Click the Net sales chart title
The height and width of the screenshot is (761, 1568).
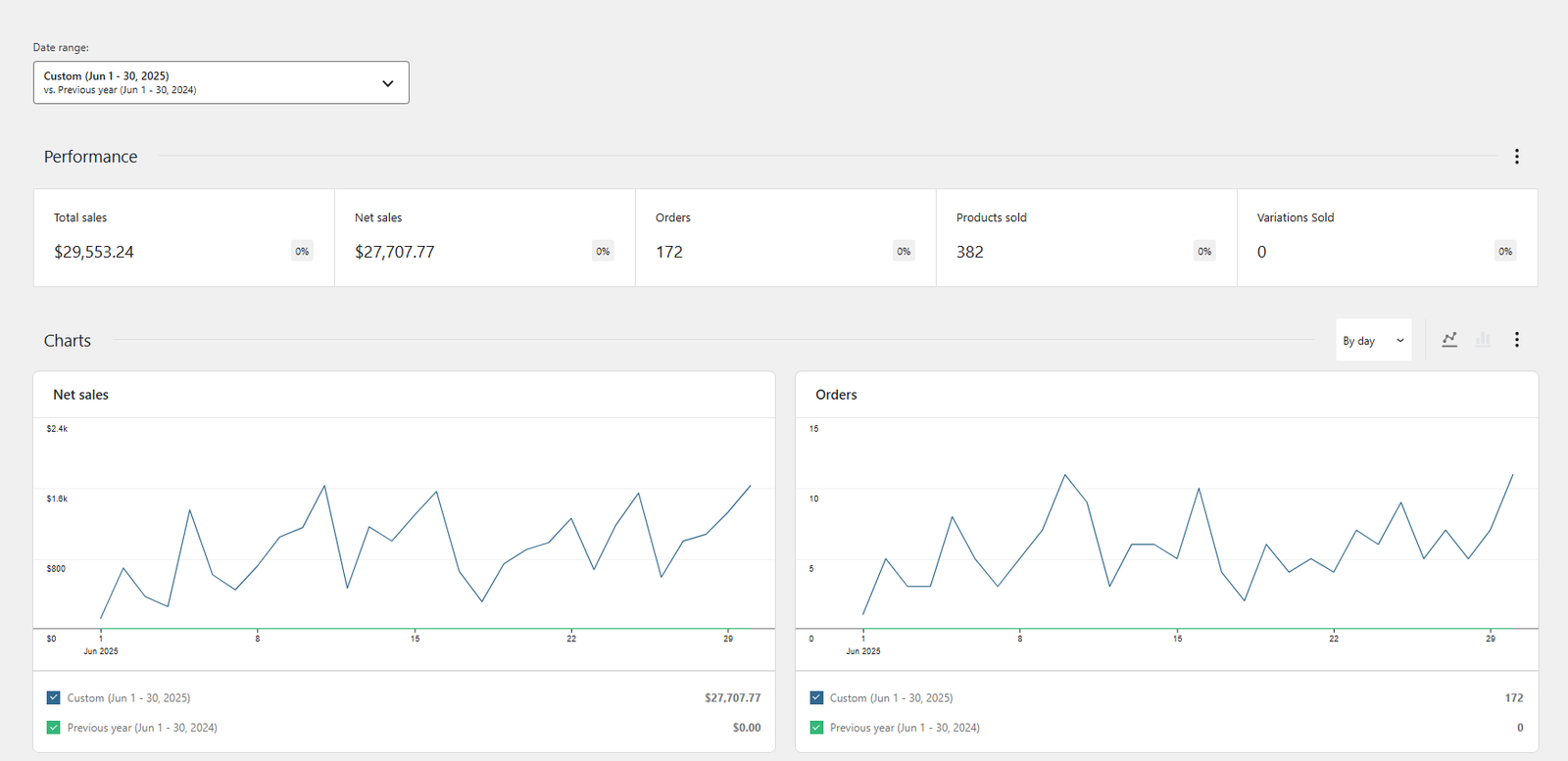(x=81, y=395)
